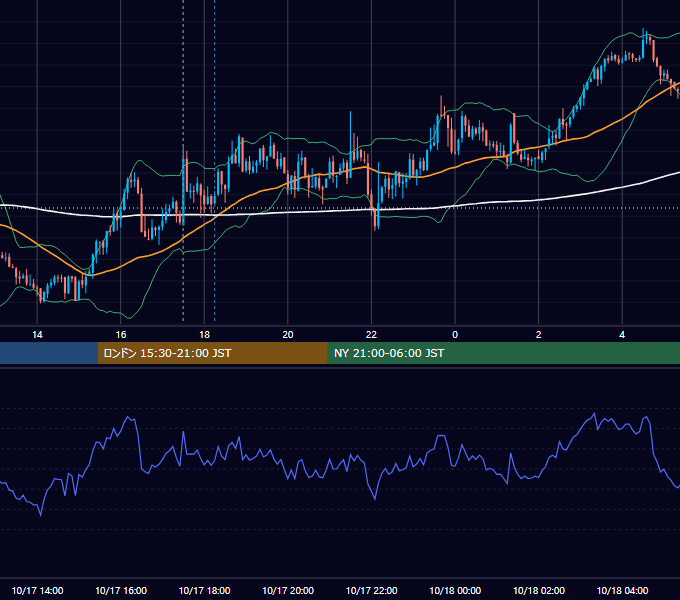The image size is (680, 600).
Task: Click the 10/17 20:00 time label
Action: point(288,590)
